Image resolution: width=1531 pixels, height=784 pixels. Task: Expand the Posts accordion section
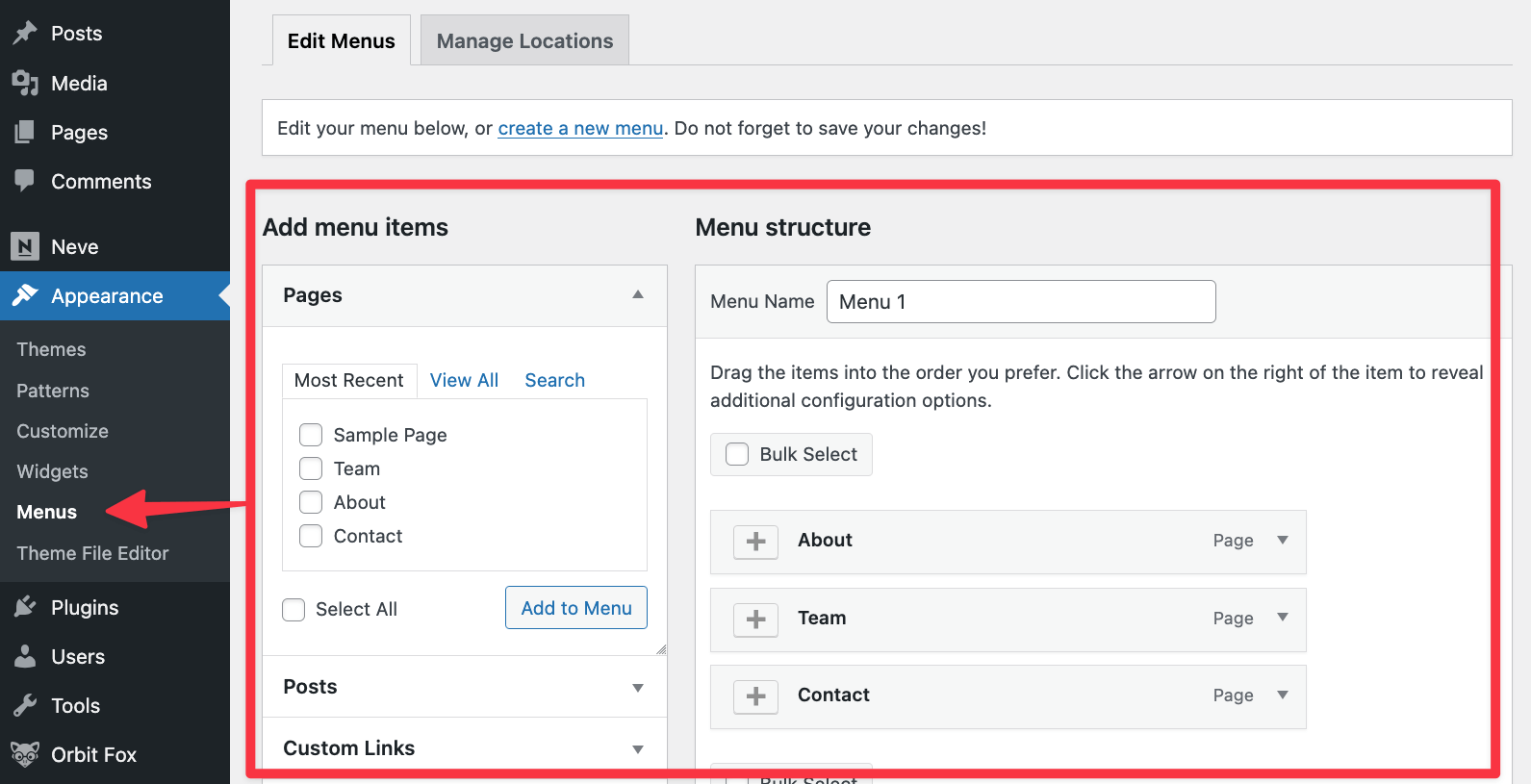click(x=637, y=687)
